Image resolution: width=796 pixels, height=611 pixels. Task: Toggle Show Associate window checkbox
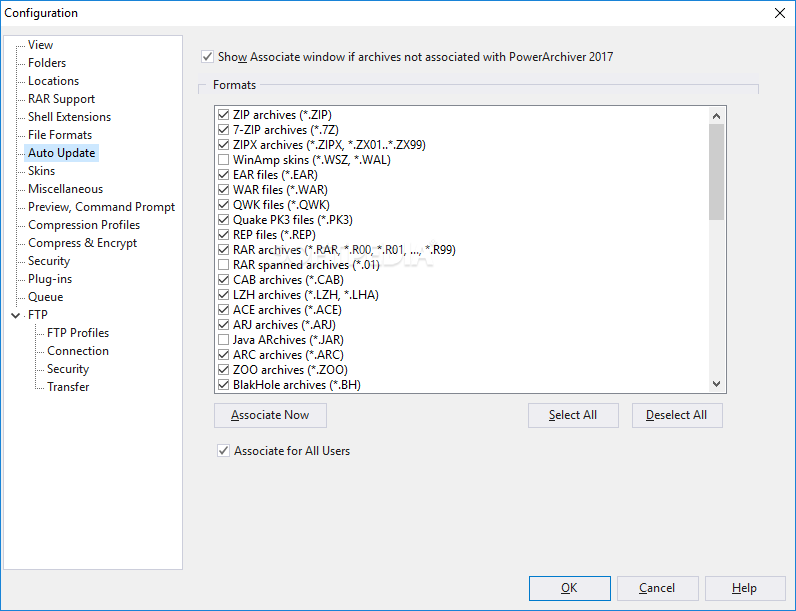[207, 57]
